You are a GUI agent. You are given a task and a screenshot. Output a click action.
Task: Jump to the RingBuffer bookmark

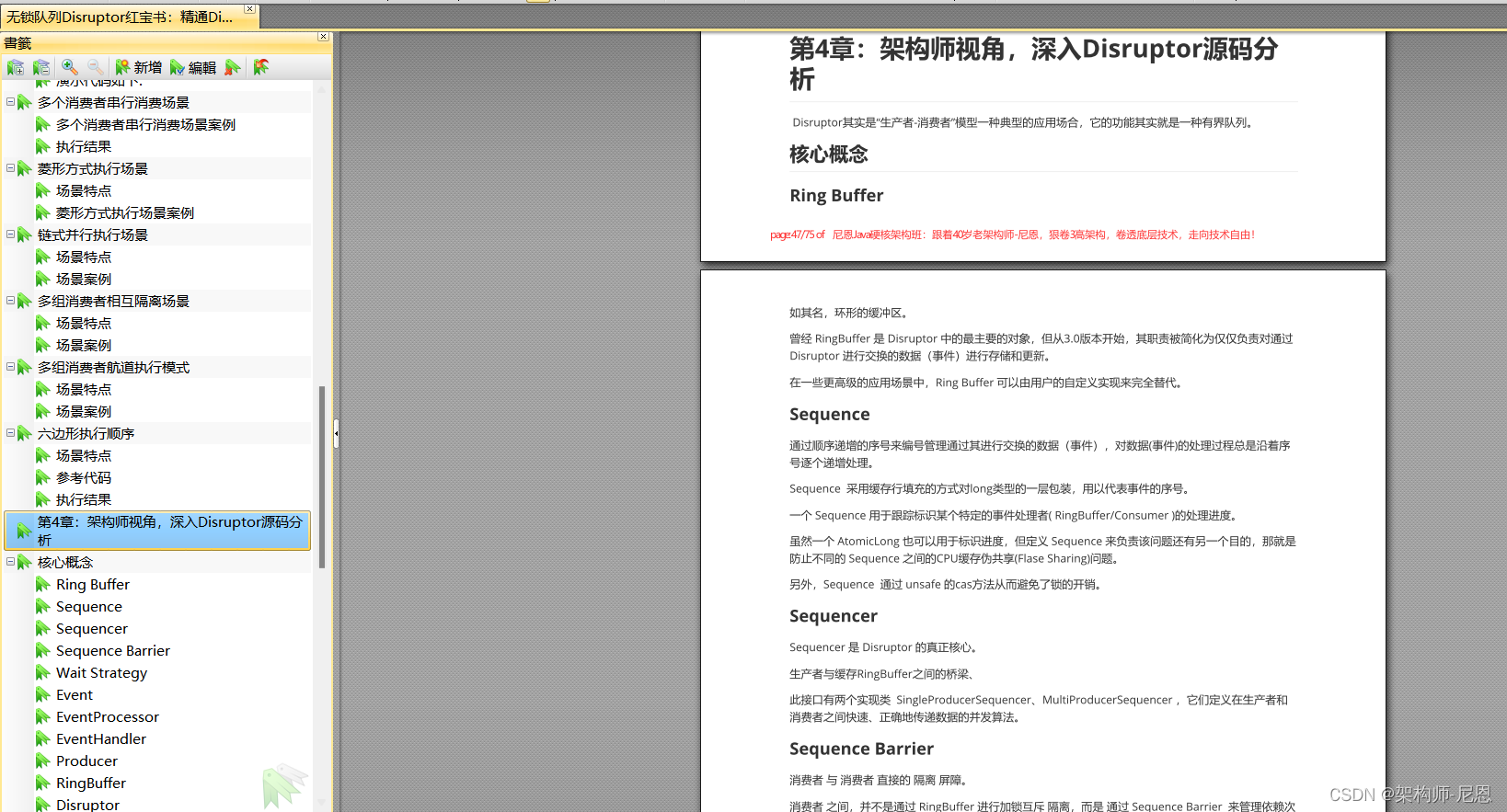coord(91,783)
